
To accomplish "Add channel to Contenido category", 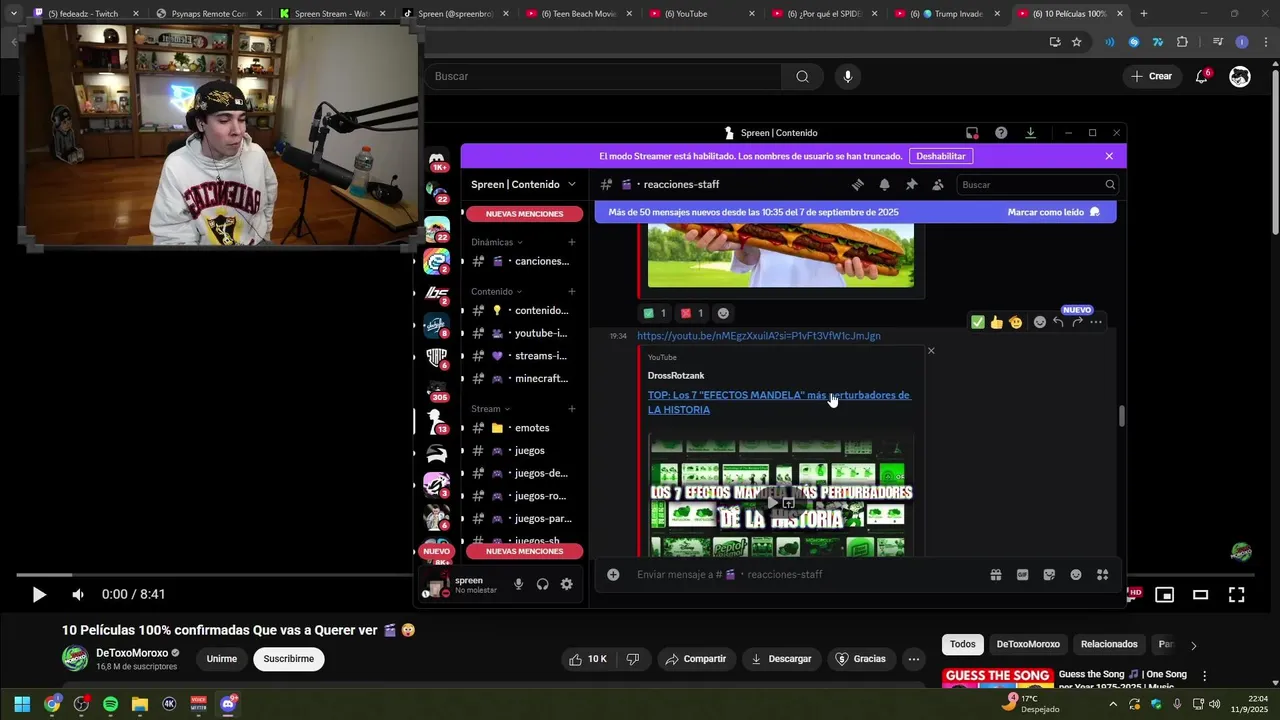I will tap(572, 292).
